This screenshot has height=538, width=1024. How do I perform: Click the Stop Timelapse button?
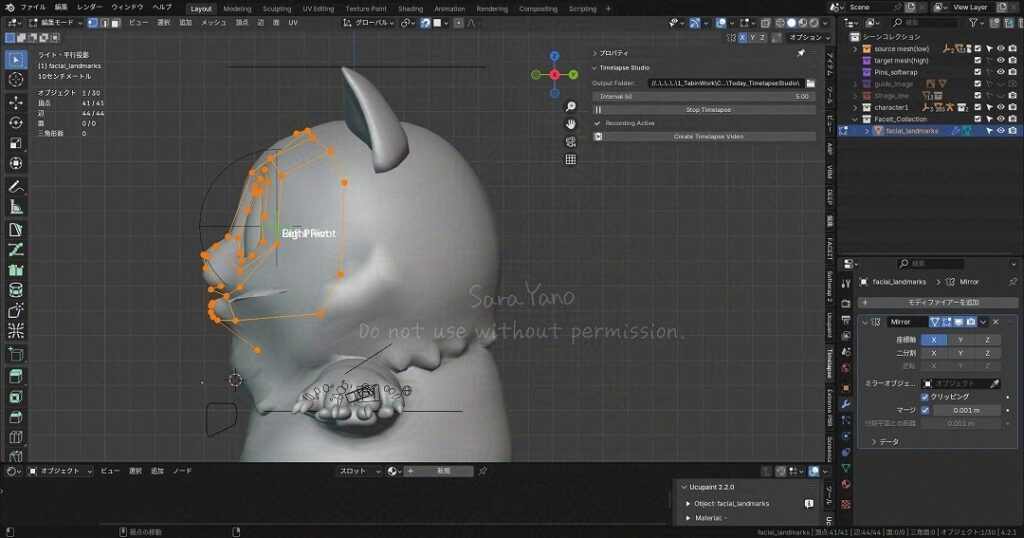708,109
